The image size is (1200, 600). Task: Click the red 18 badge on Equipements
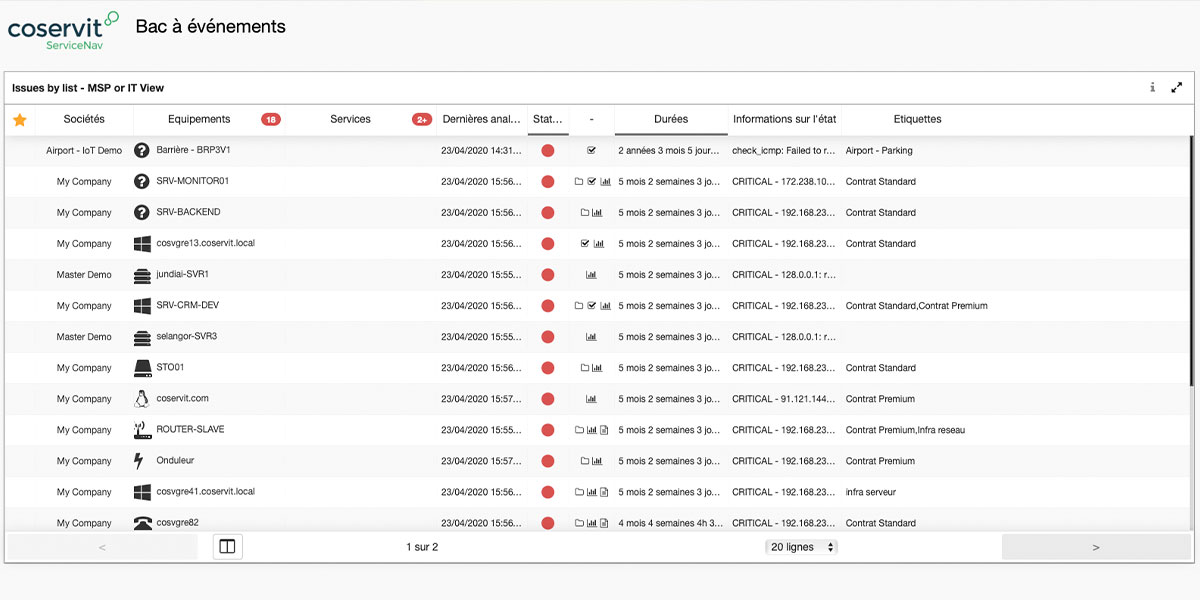pos(271,120)
